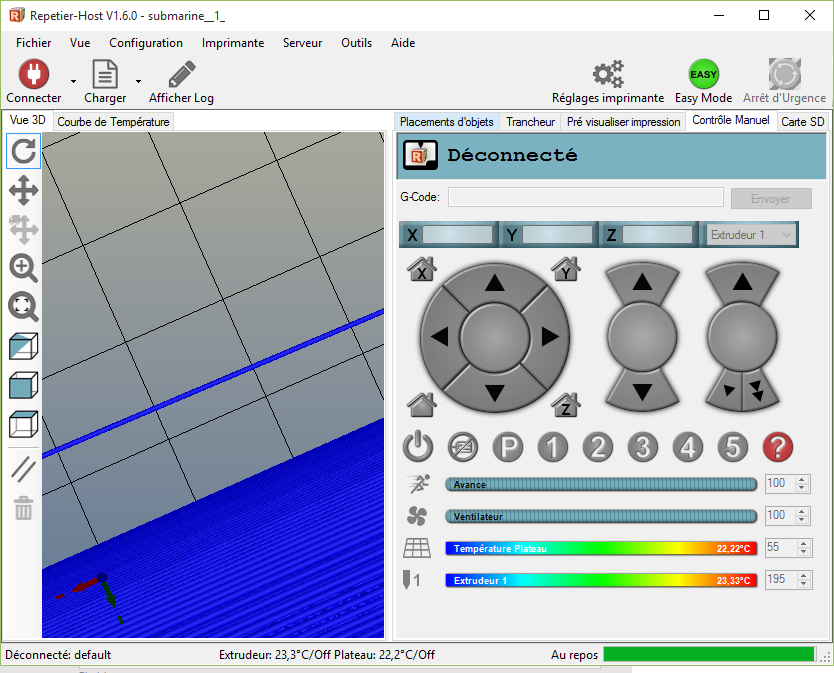The image size is (834, 673).
Task: Raise Z axis with up arrow
Action: point(643,281)
